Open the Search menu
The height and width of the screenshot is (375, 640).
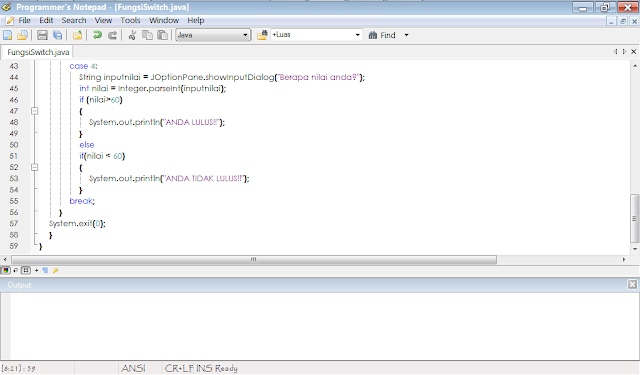pyautogui.click(x=74, y=20)
